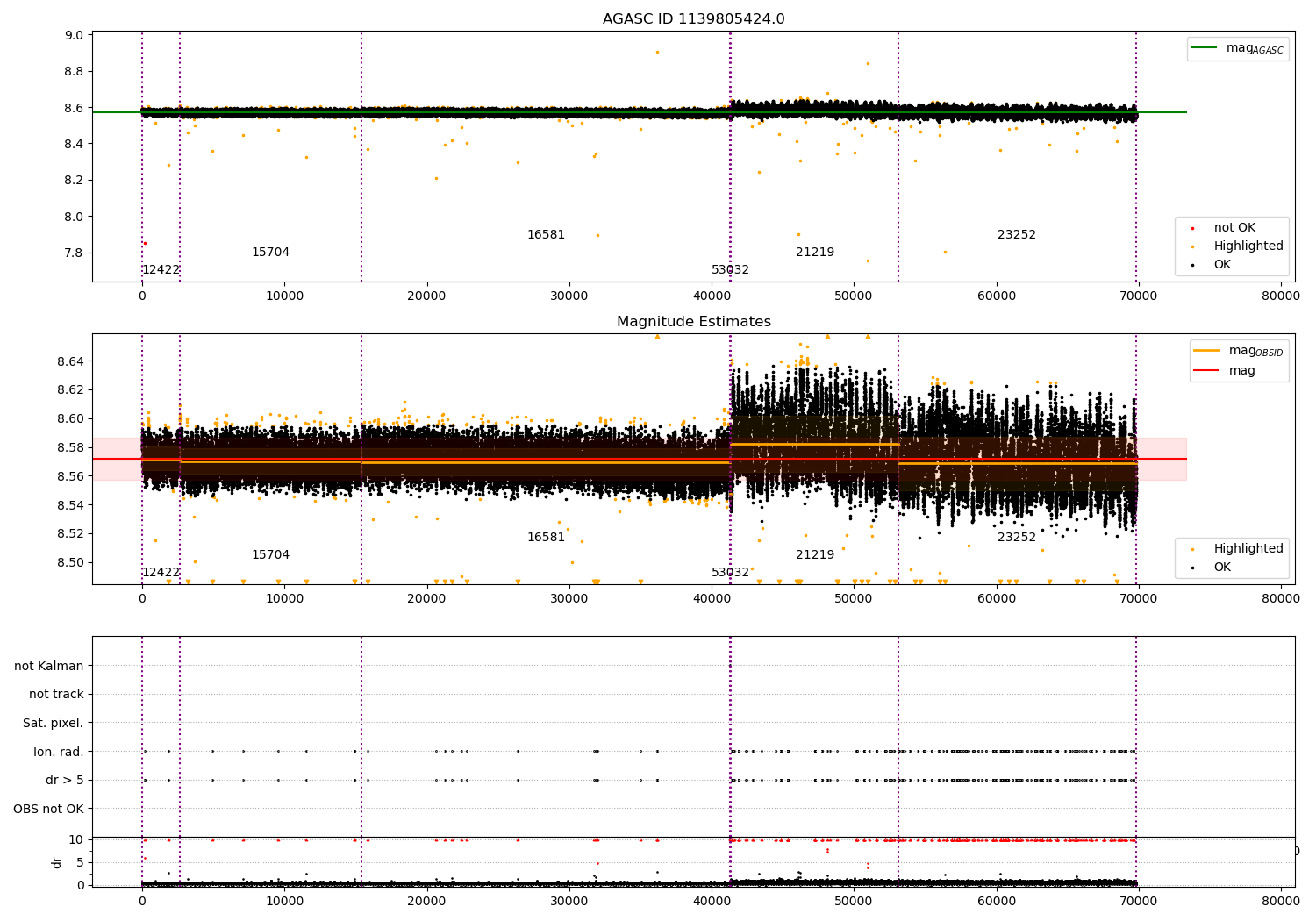Click the red 'mag' legend line
1316x921 pixels.
tap(1206, 370)
